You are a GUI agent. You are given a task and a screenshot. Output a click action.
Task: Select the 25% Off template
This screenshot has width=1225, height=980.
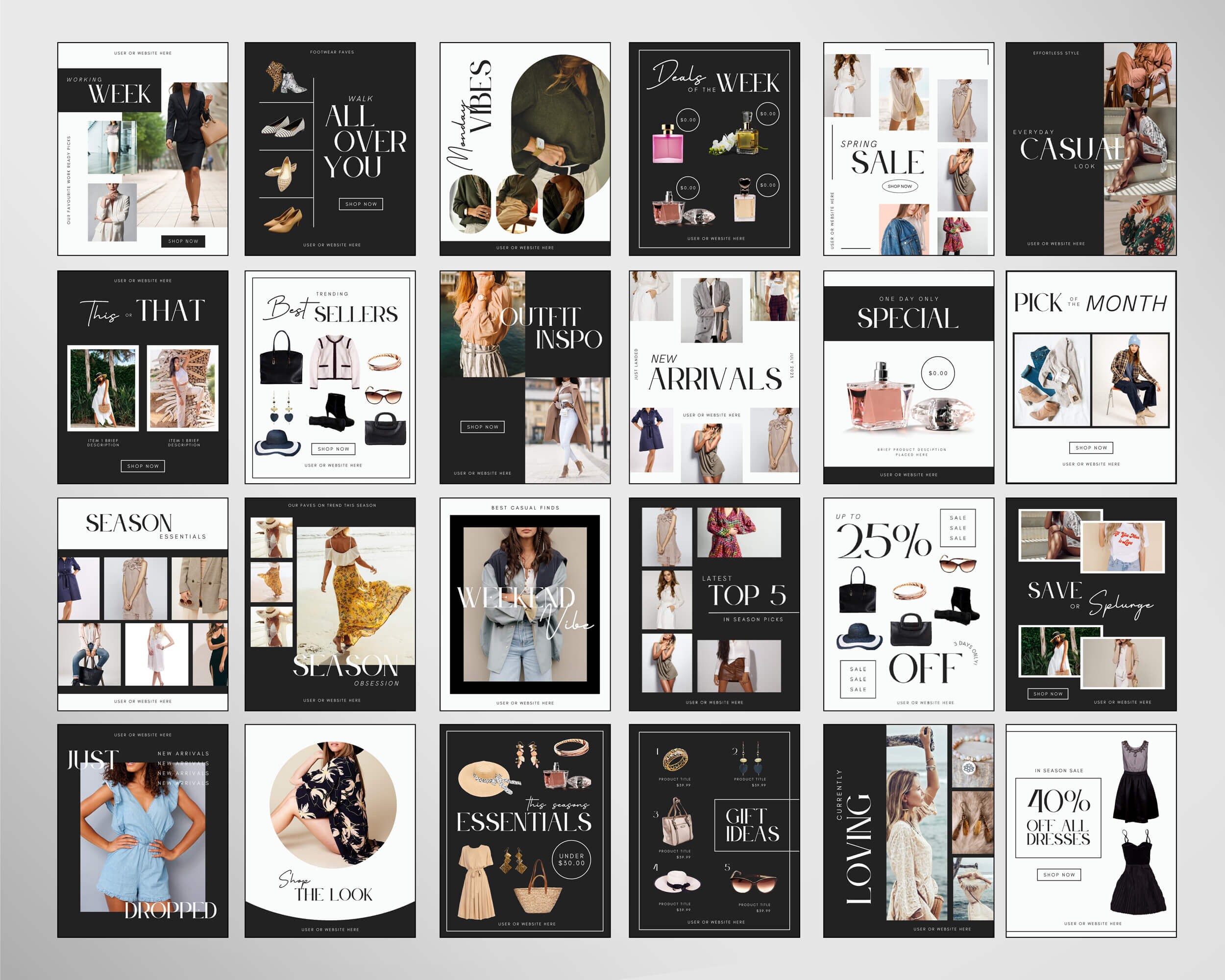908,605
